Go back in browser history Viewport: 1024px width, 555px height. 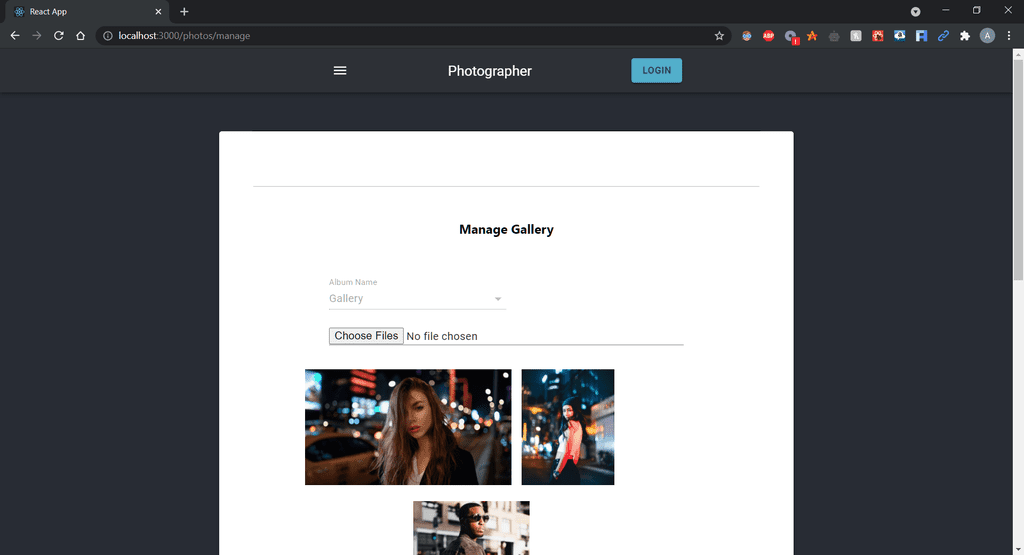tap(15, 36)
